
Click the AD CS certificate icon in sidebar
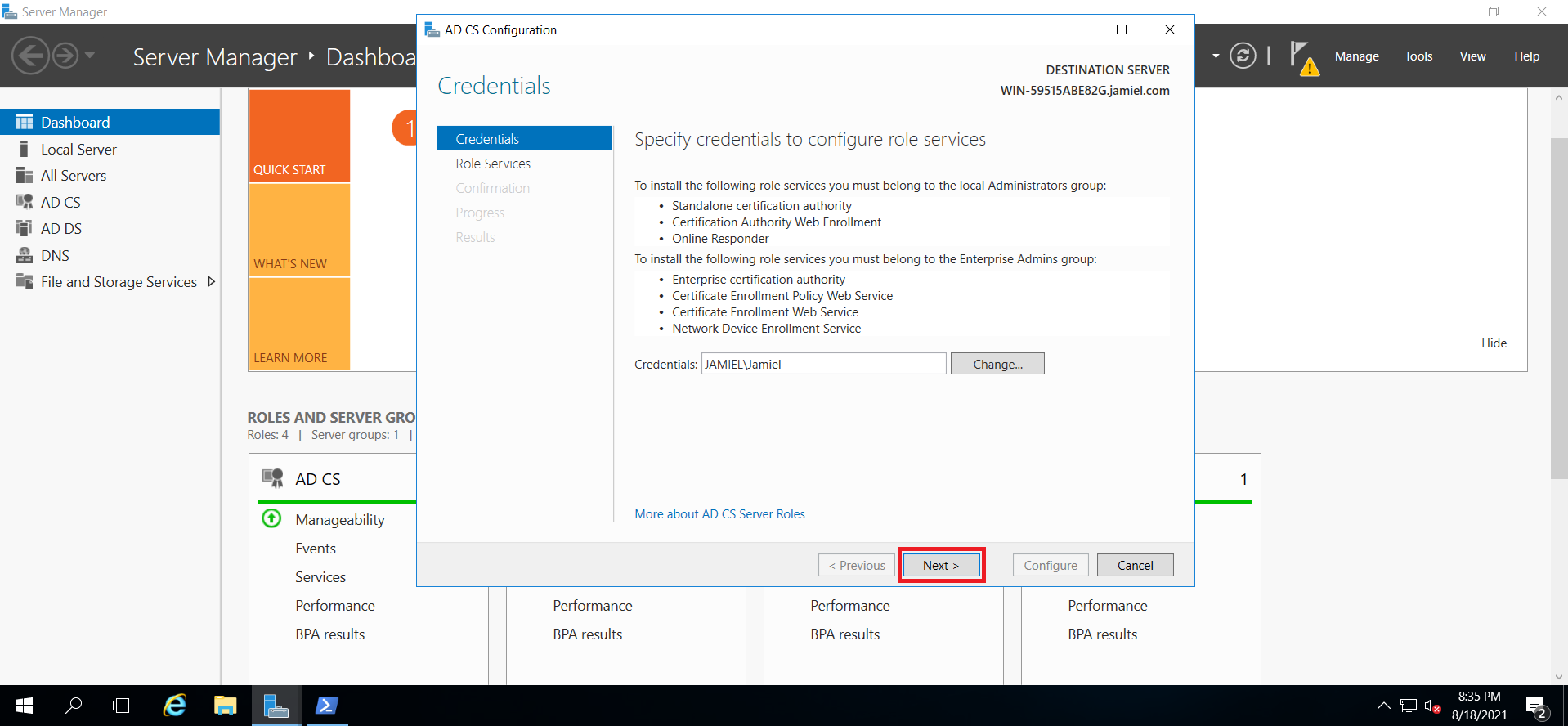25,202
